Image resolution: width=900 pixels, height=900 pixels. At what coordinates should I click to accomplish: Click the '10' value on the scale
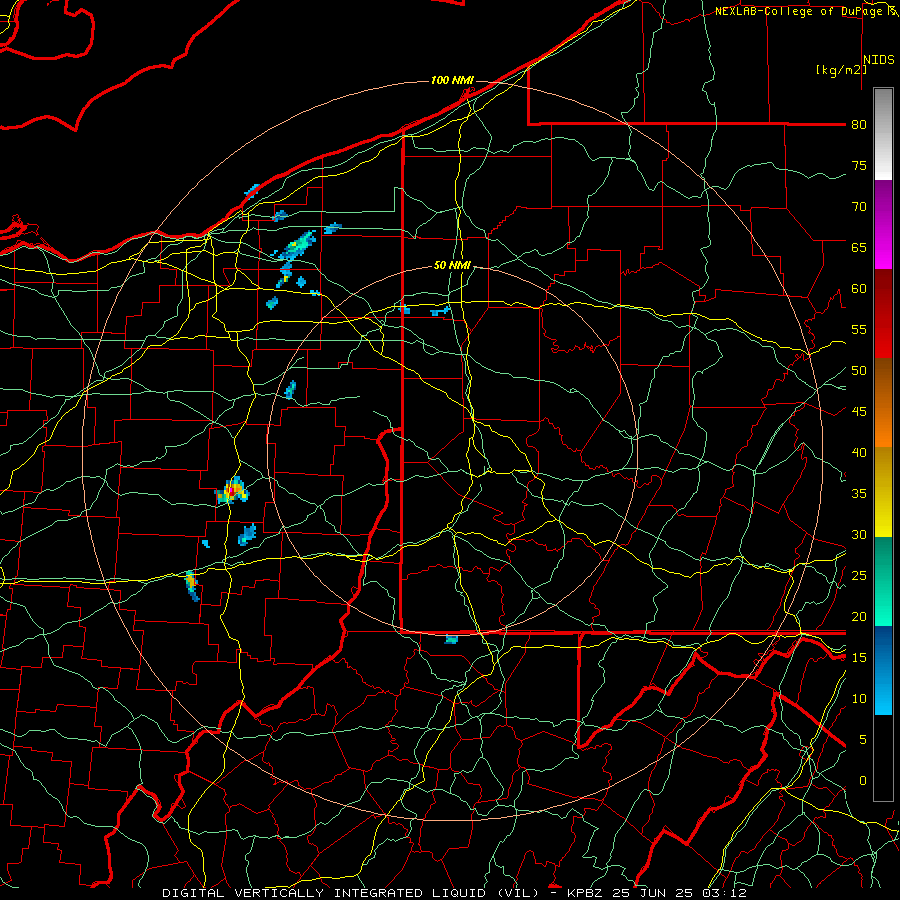pyautogui.click(x=859, y=699)
